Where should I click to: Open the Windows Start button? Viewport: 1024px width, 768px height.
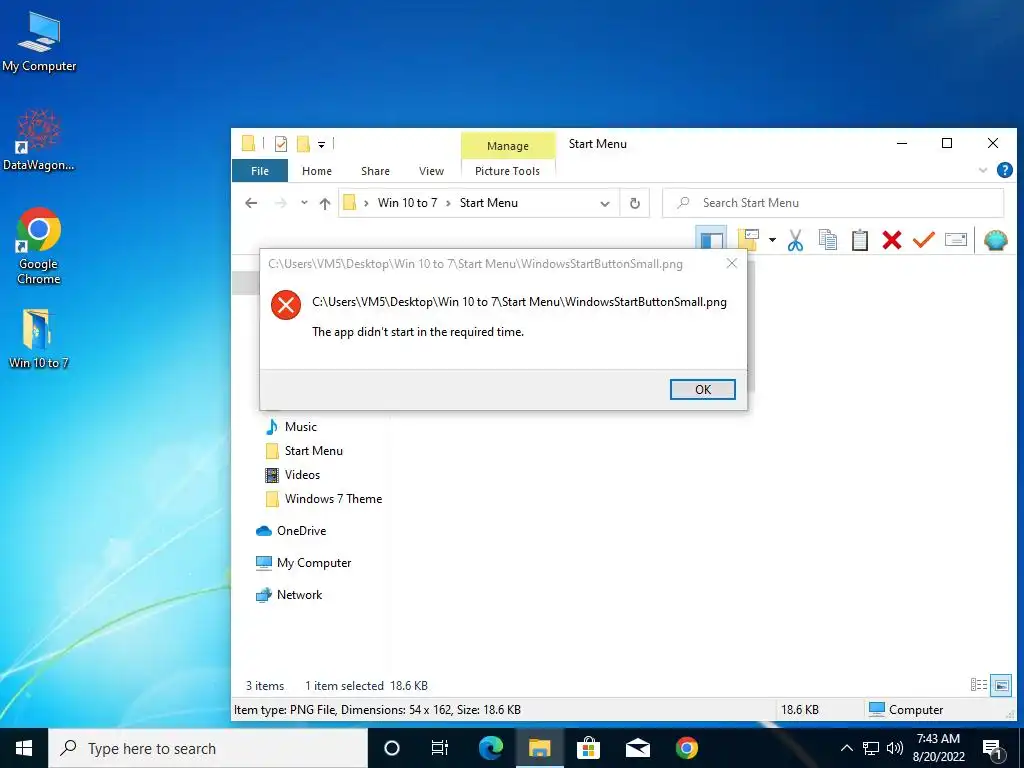24,748
